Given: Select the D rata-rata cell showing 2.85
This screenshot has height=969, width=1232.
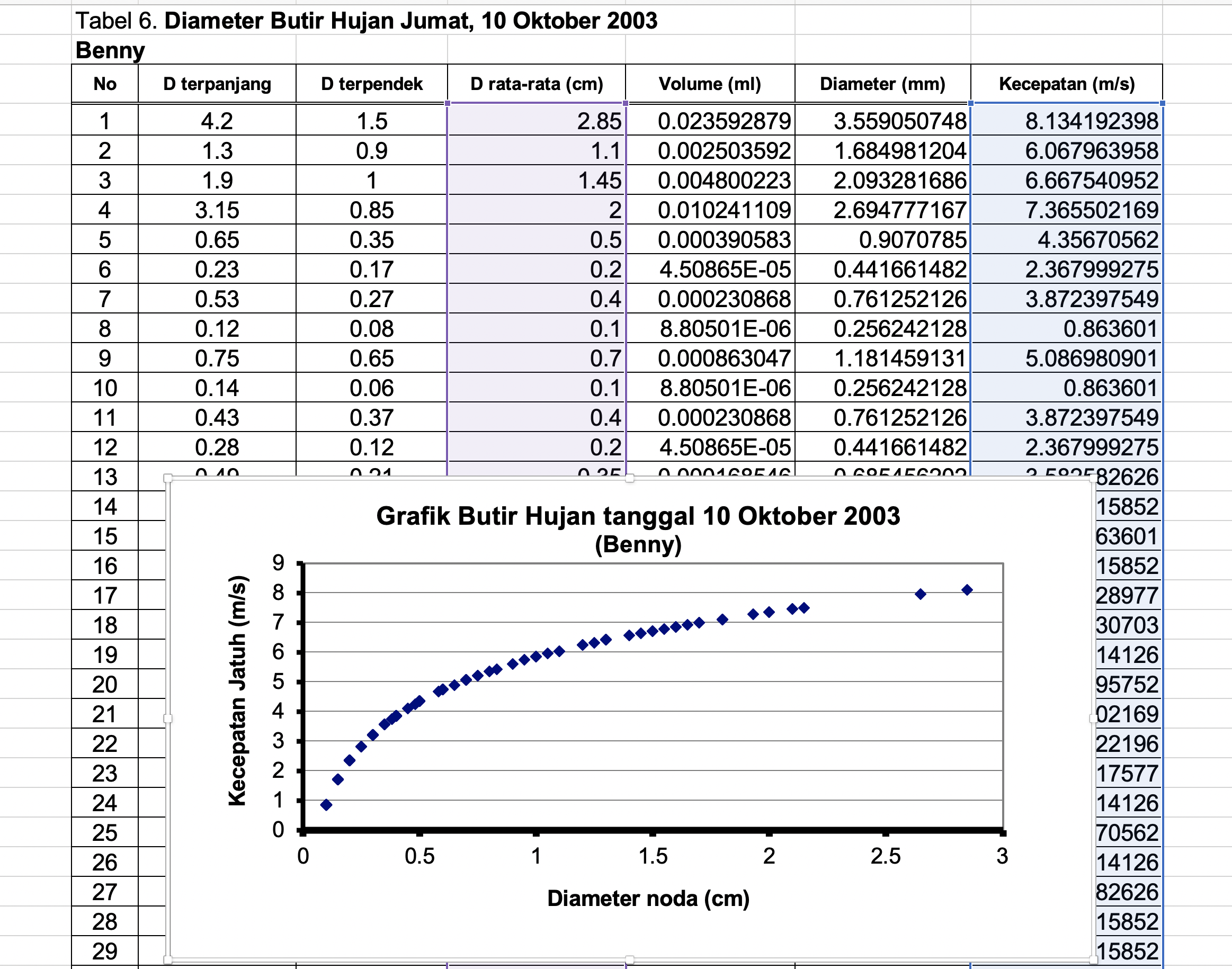Looking at the screenshot, I should 536,121.
